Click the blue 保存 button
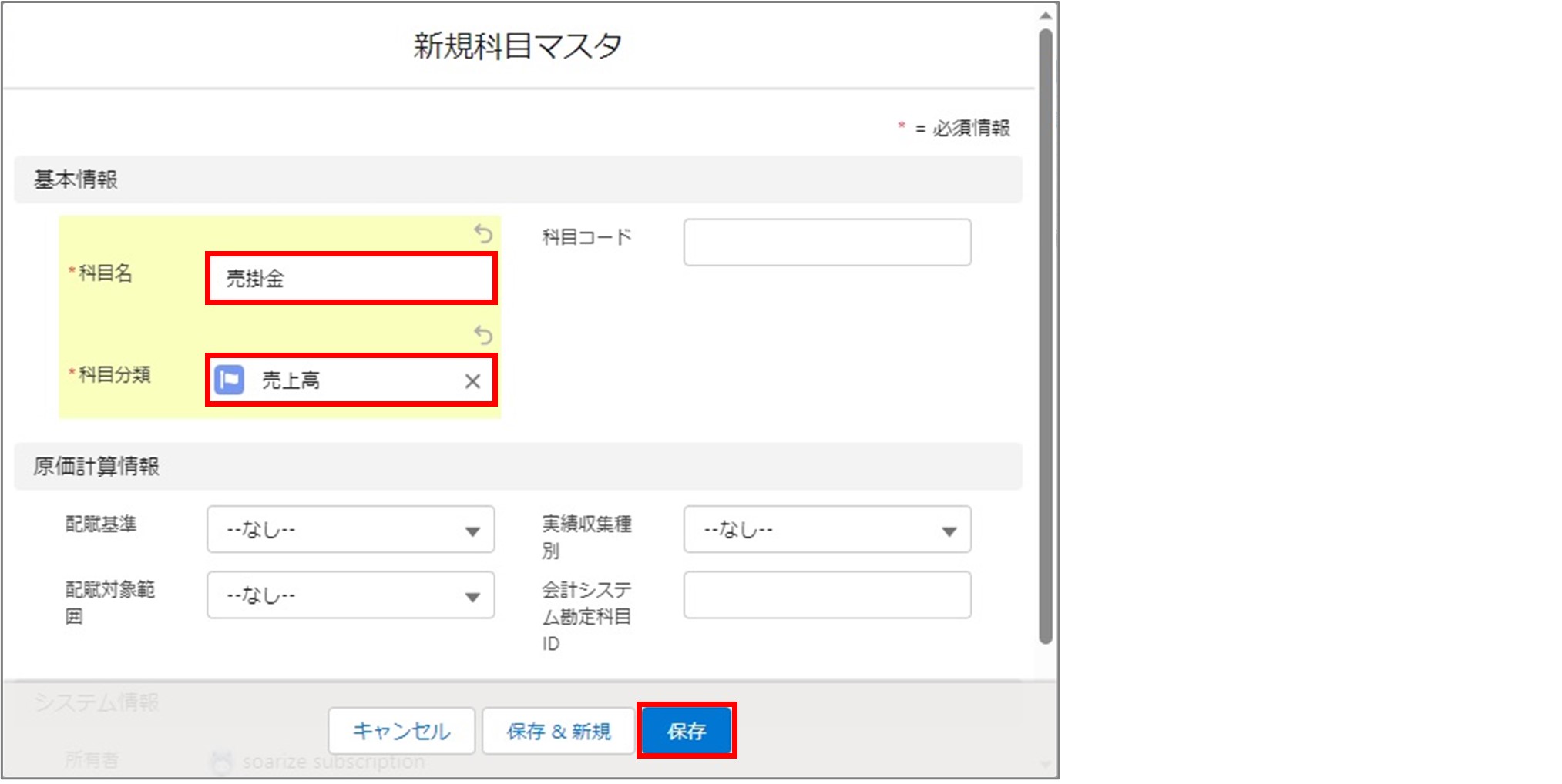The width and height of the screenshot is (1562, 784). click(x=687, y=731)
